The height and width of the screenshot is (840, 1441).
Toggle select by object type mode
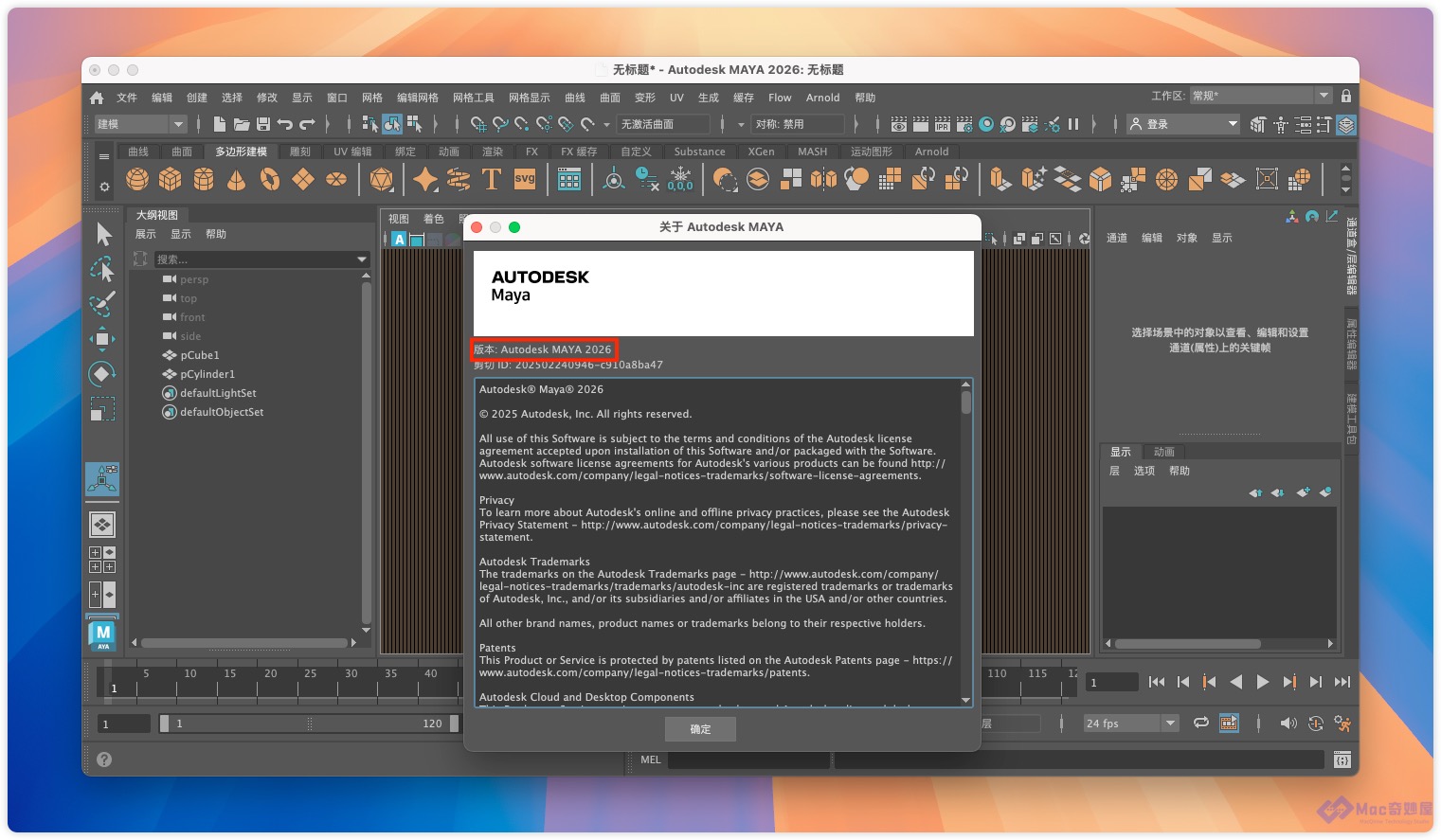point(392,124)
